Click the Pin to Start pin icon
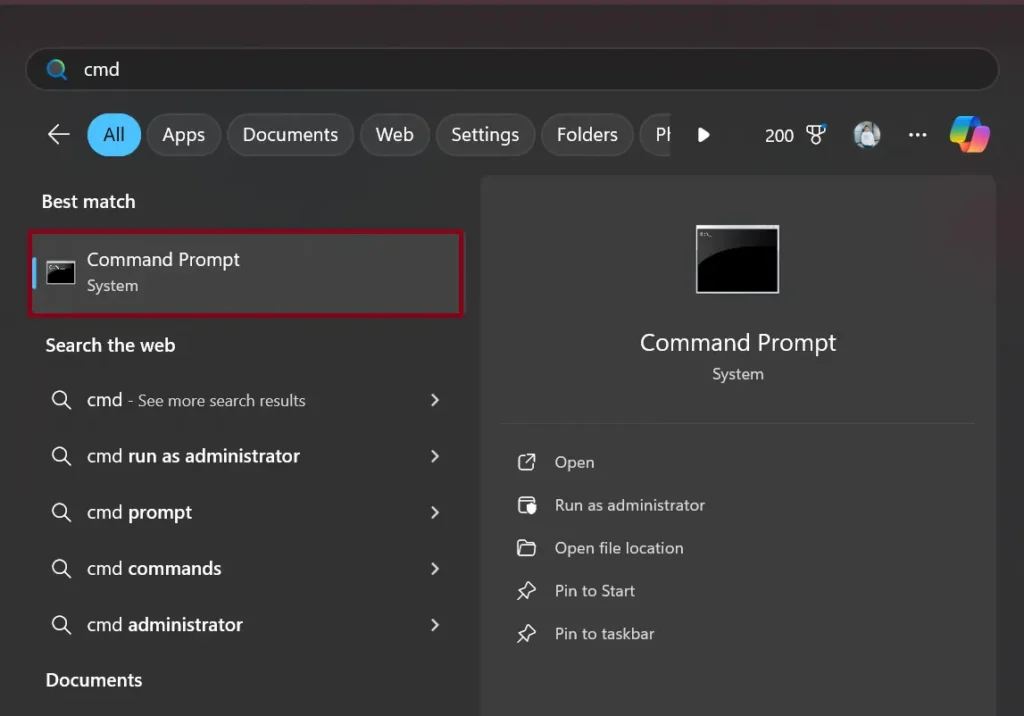The width and height of the screenshot is (1024, 716). tap(526, 591)
